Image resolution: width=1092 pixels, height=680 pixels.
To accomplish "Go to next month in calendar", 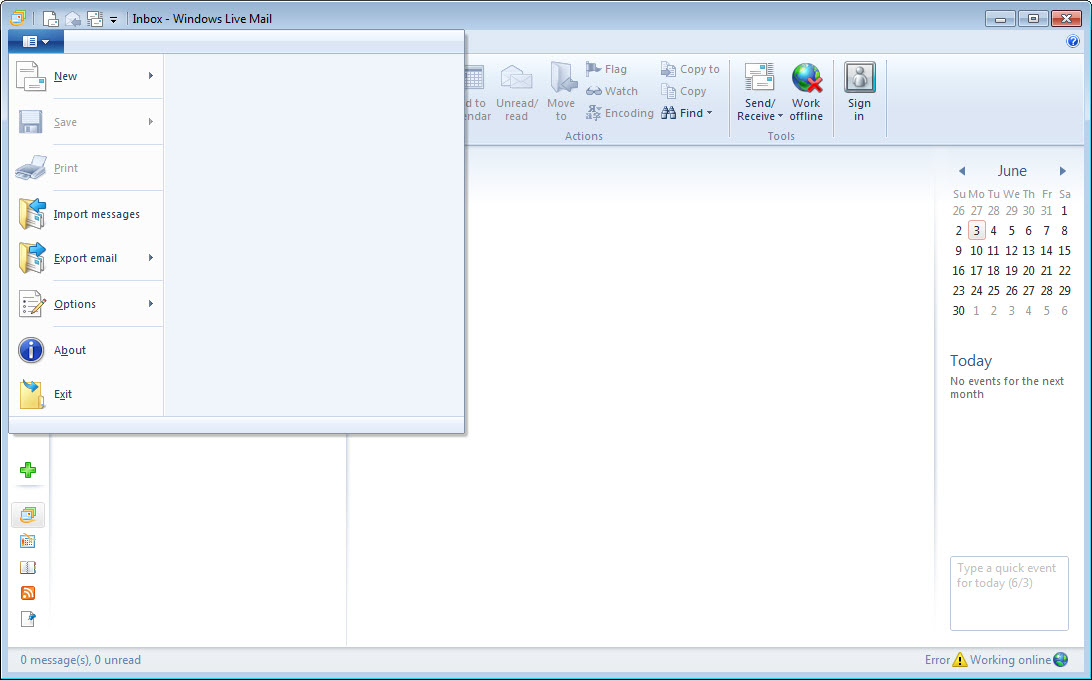I will tap(1063, 171).
